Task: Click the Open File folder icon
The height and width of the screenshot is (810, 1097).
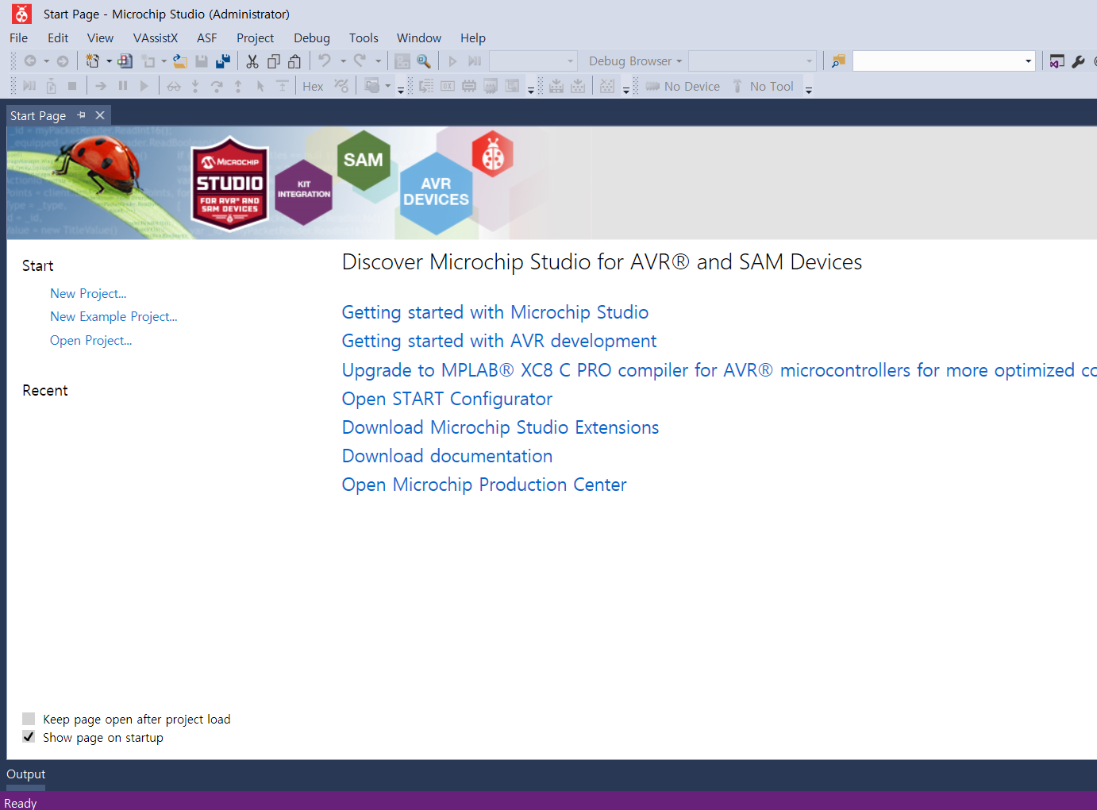Action: (180, 61)
